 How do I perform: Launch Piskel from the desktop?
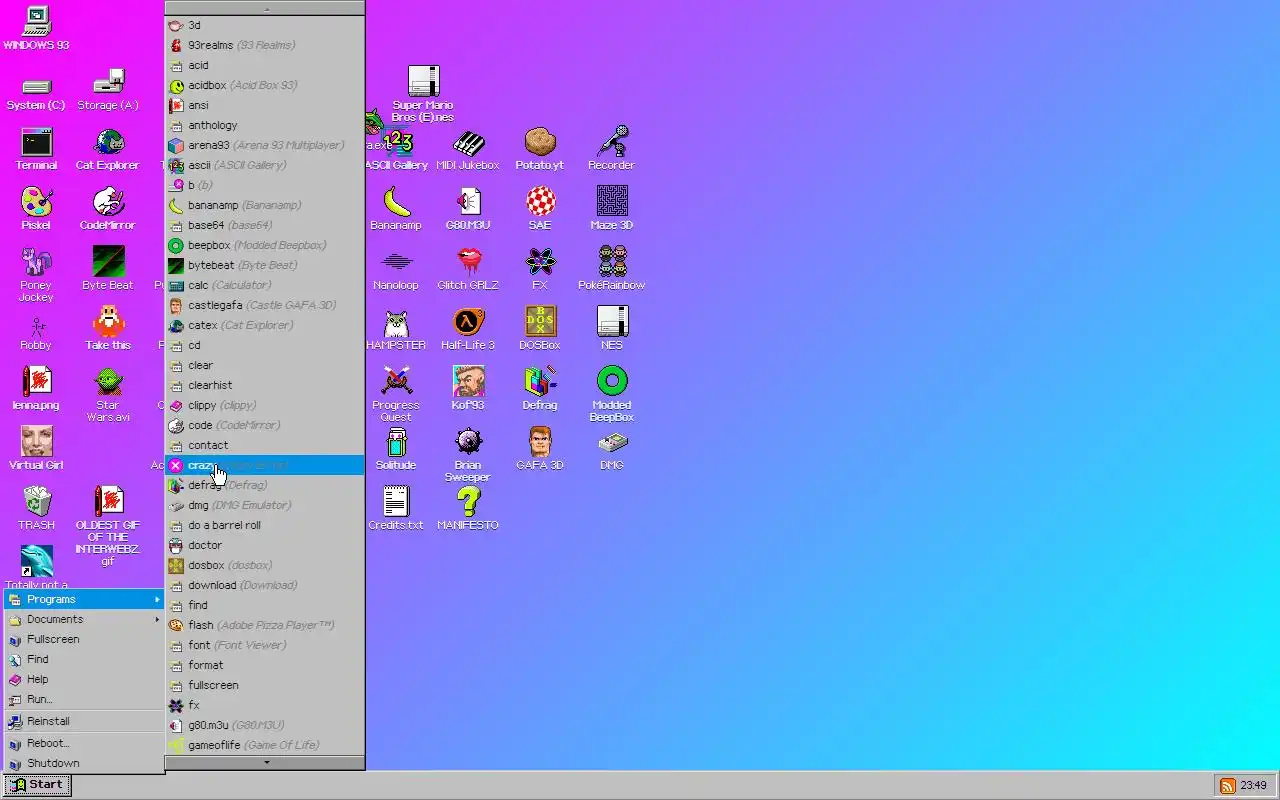pos(36,210)
